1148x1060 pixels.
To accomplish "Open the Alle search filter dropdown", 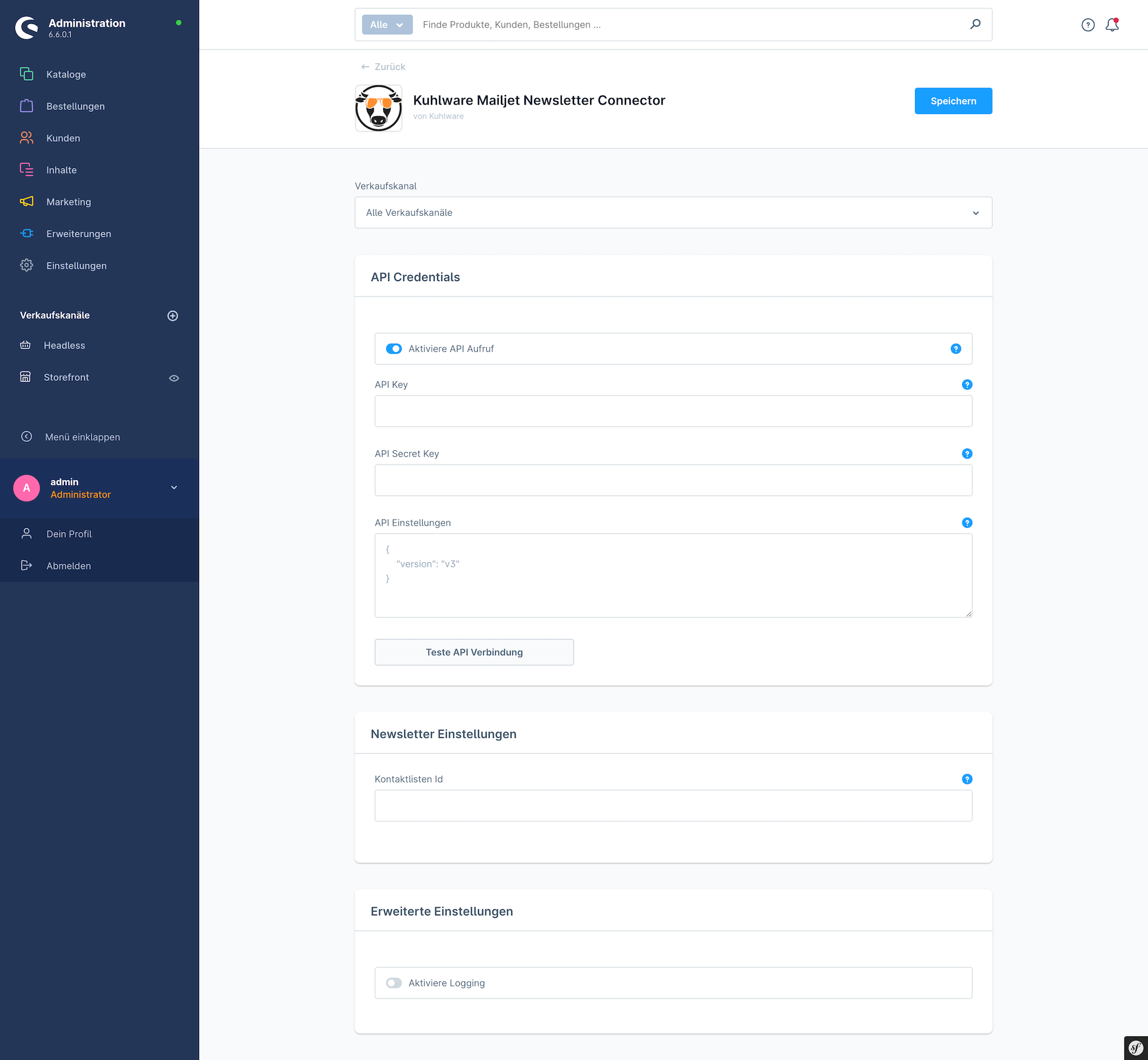I will point(387,25).
